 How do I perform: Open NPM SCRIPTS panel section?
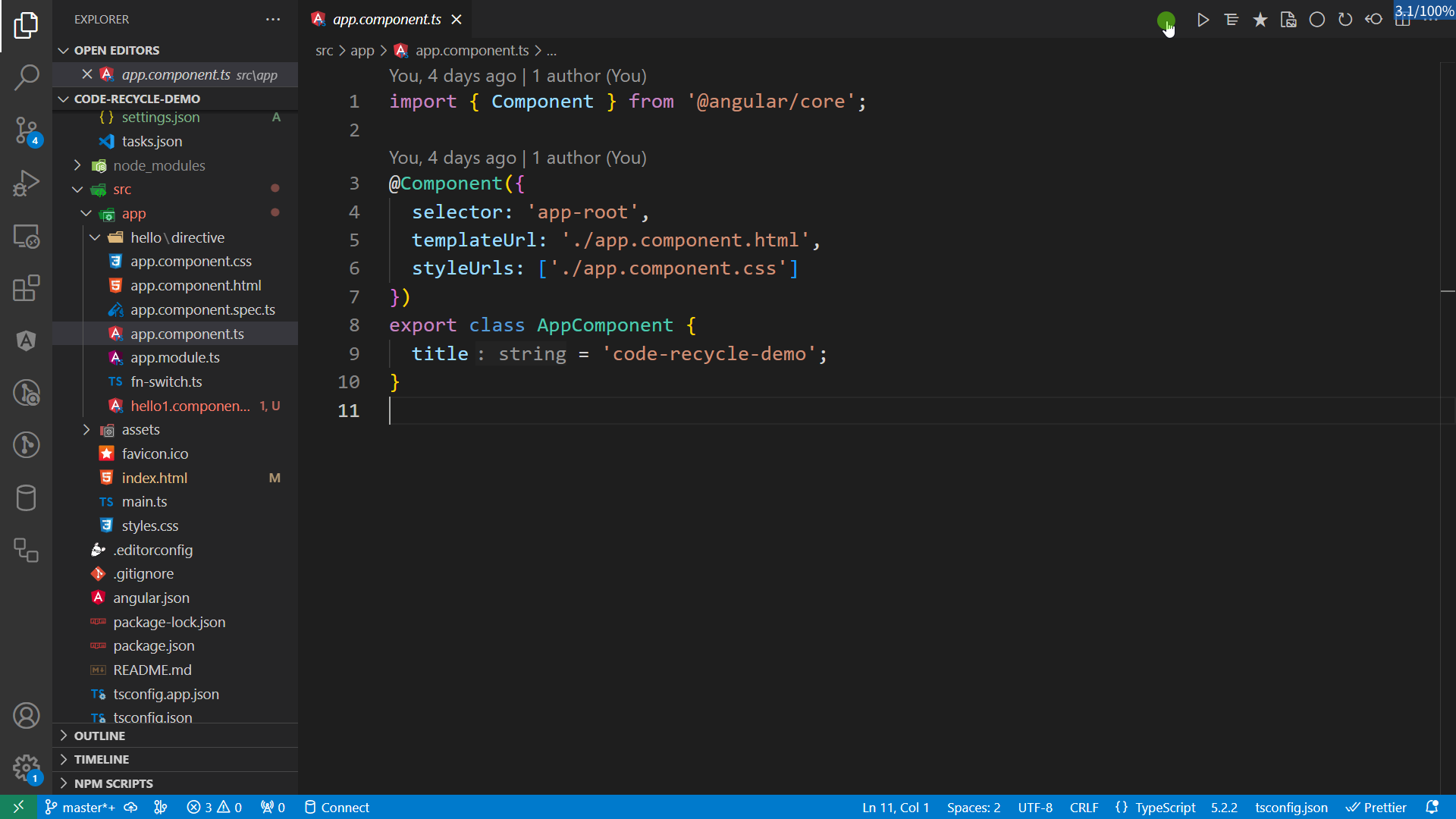[113, 783]
